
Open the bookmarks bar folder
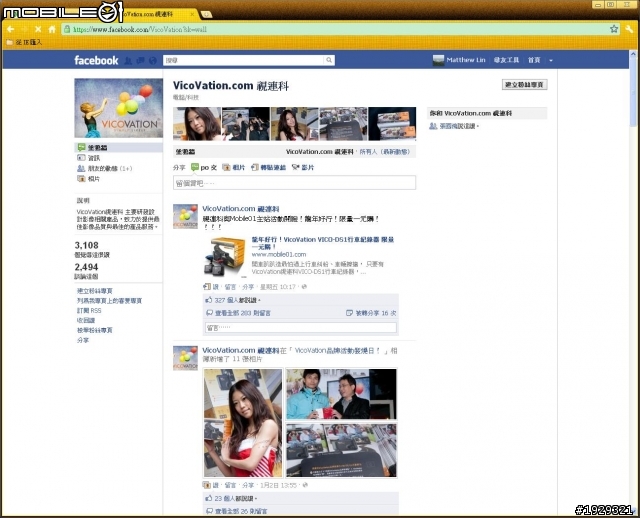pos(24,42)
